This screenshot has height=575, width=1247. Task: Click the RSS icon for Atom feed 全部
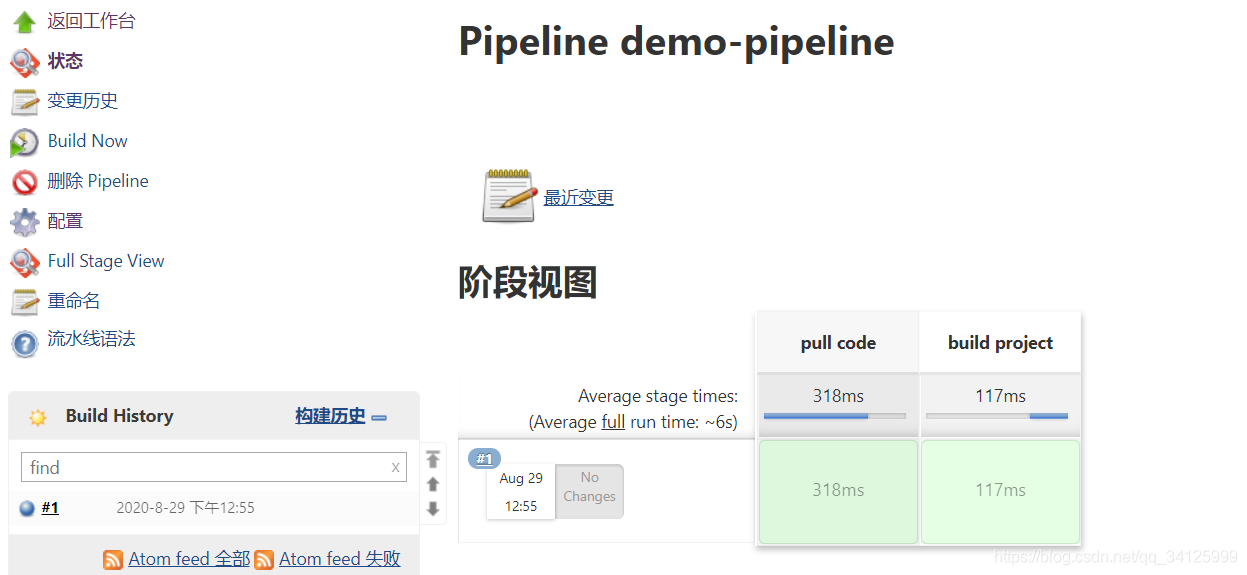[113, 560]
